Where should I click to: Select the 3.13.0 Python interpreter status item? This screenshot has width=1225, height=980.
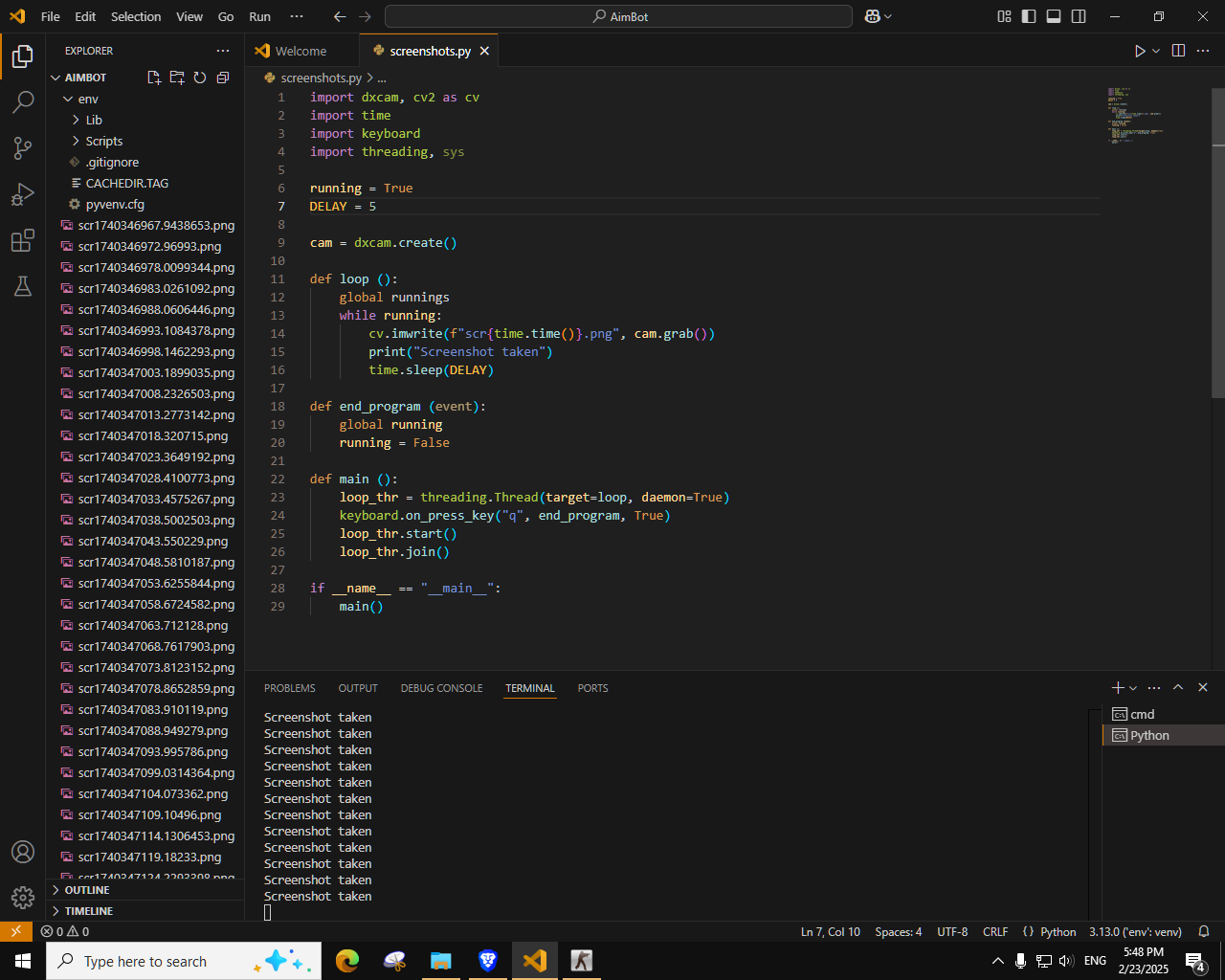point(1135,931)
